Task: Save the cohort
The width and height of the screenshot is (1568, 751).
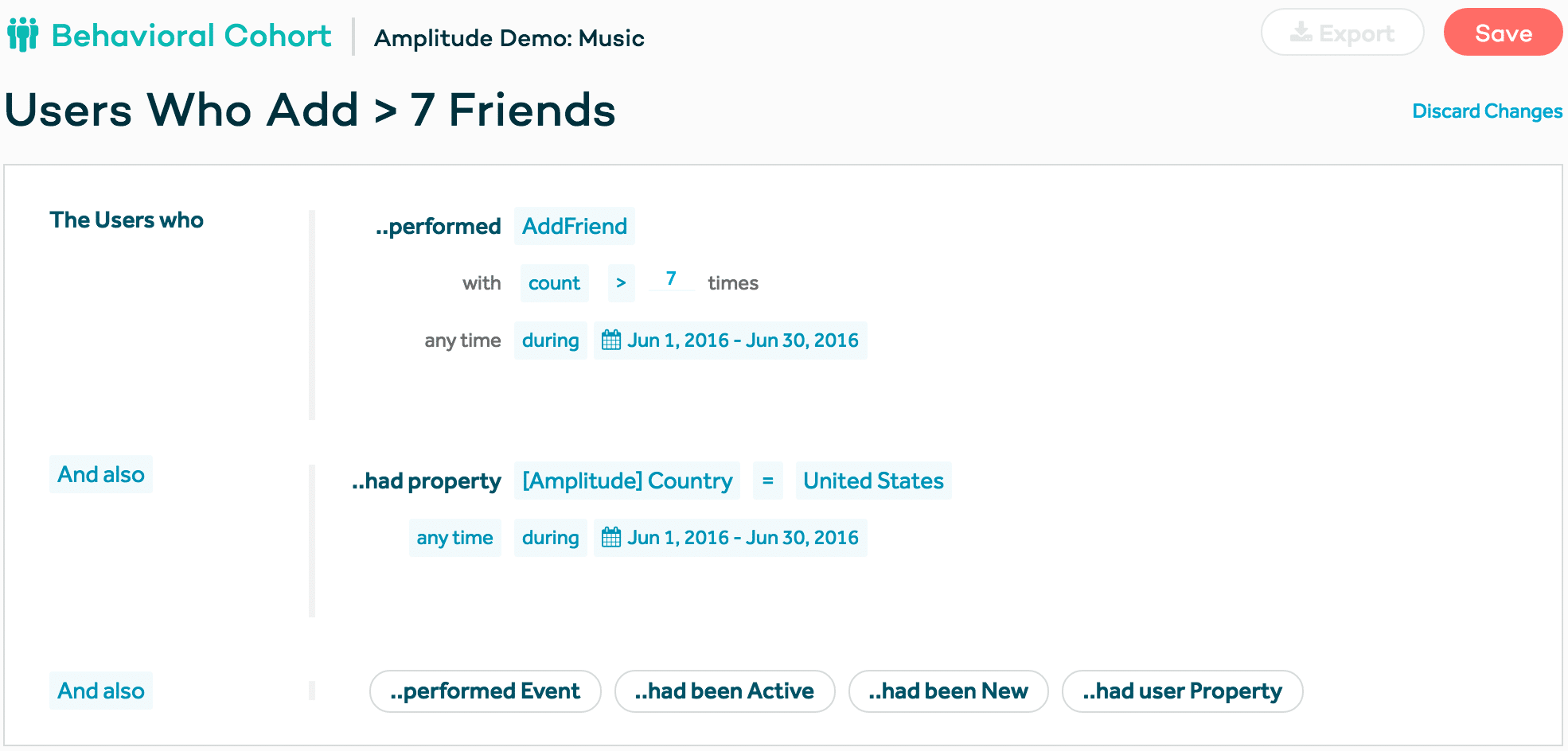Action: tap(1503, 33)
